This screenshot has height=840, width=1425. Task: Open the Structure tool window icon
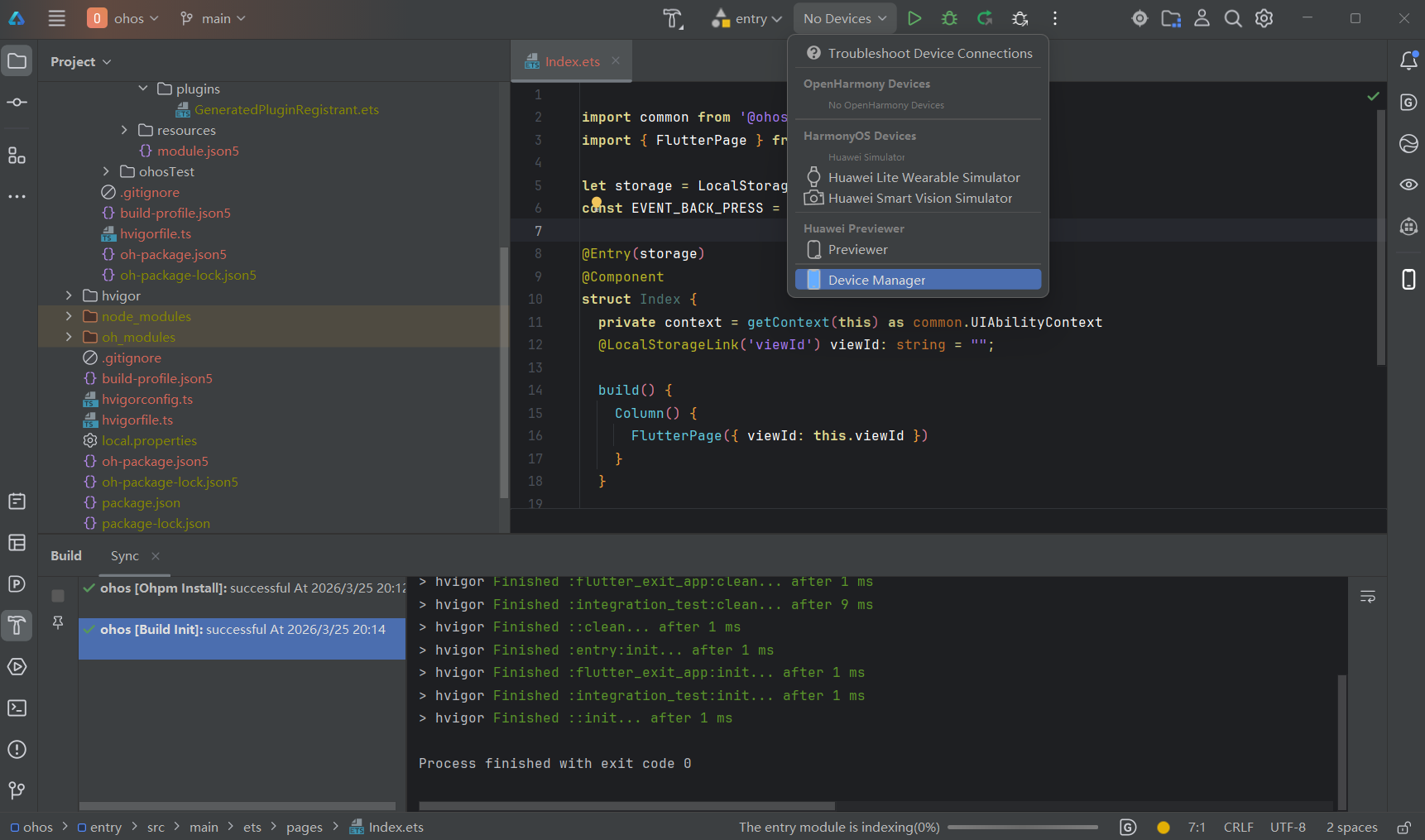17,156
